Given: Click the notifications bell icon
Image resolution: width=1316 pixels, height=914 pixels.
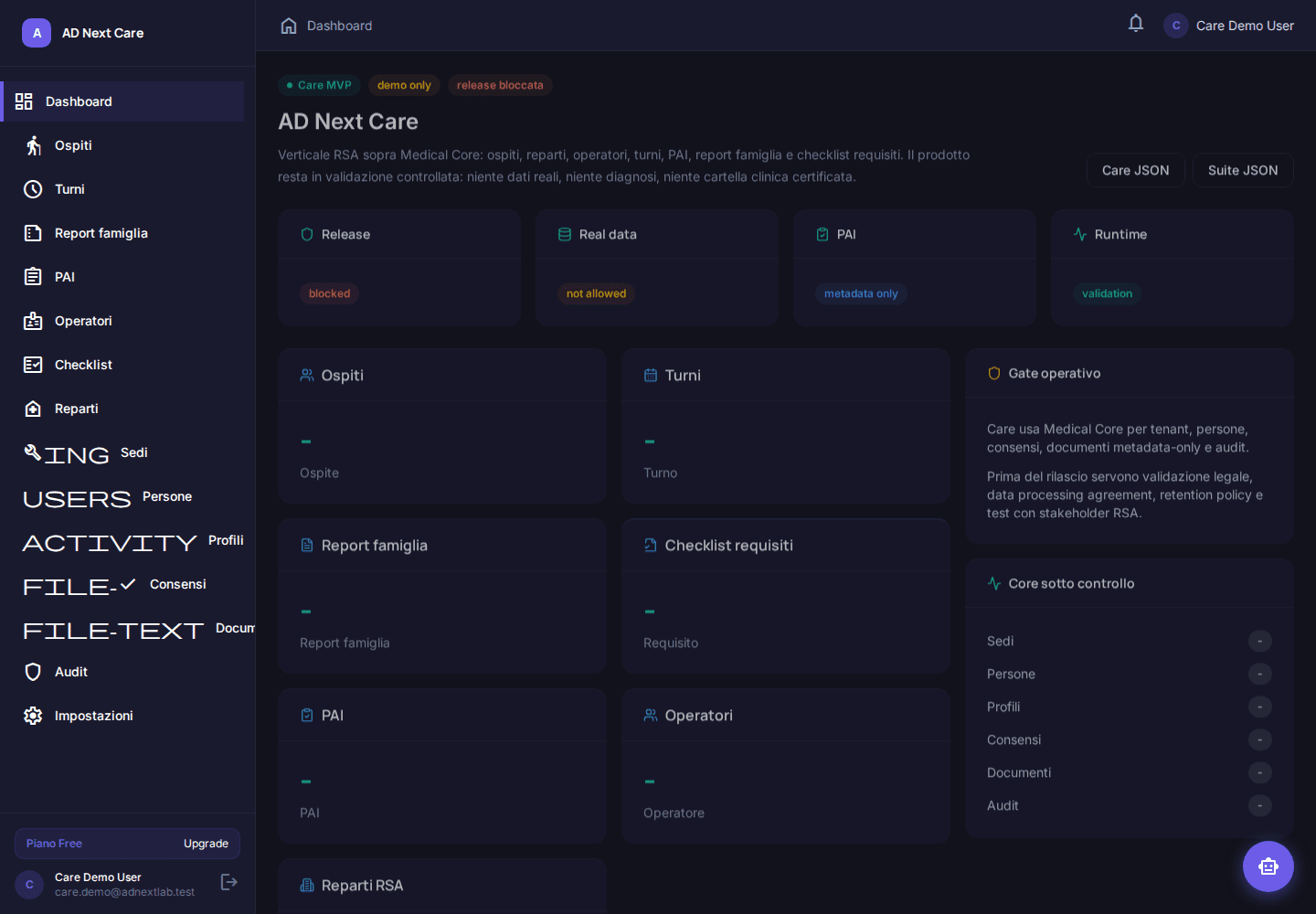Looking at the screenshot, I should point(1136,24).
